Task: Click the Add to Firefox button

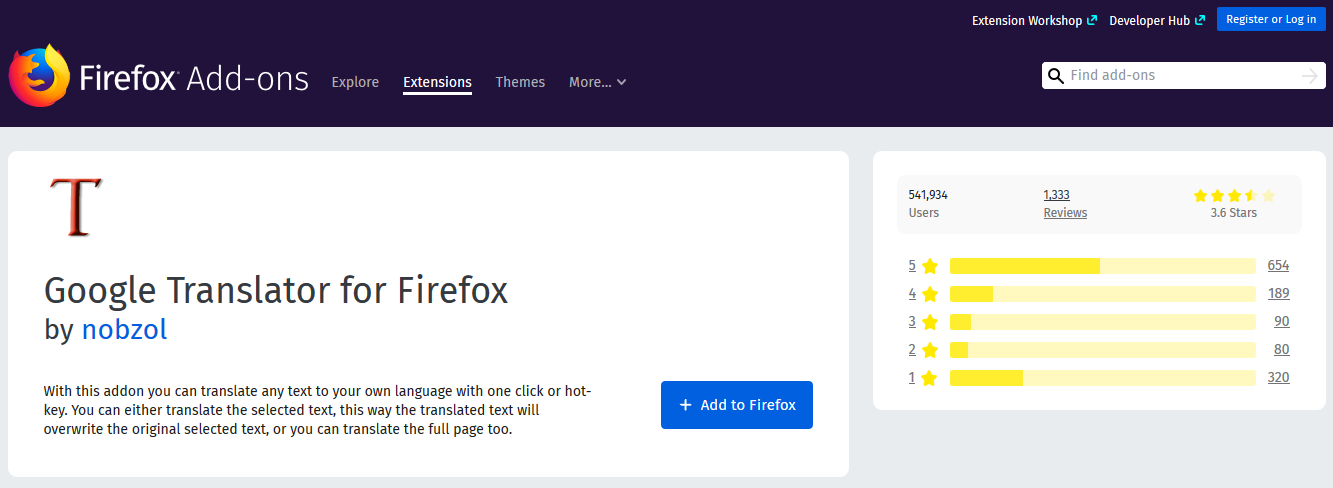Action: coord(737,405)
